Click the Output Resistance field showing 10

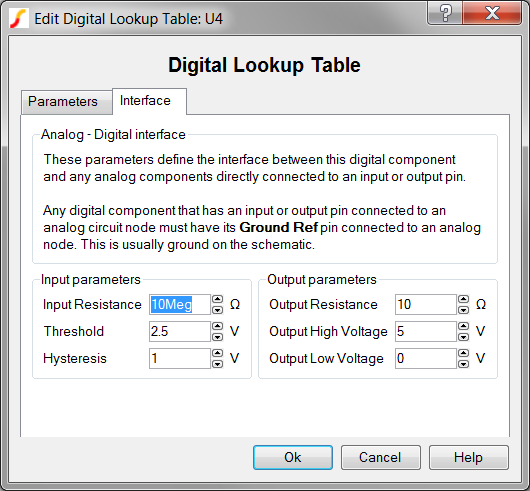pyautogui.click(x=426, y=304)
